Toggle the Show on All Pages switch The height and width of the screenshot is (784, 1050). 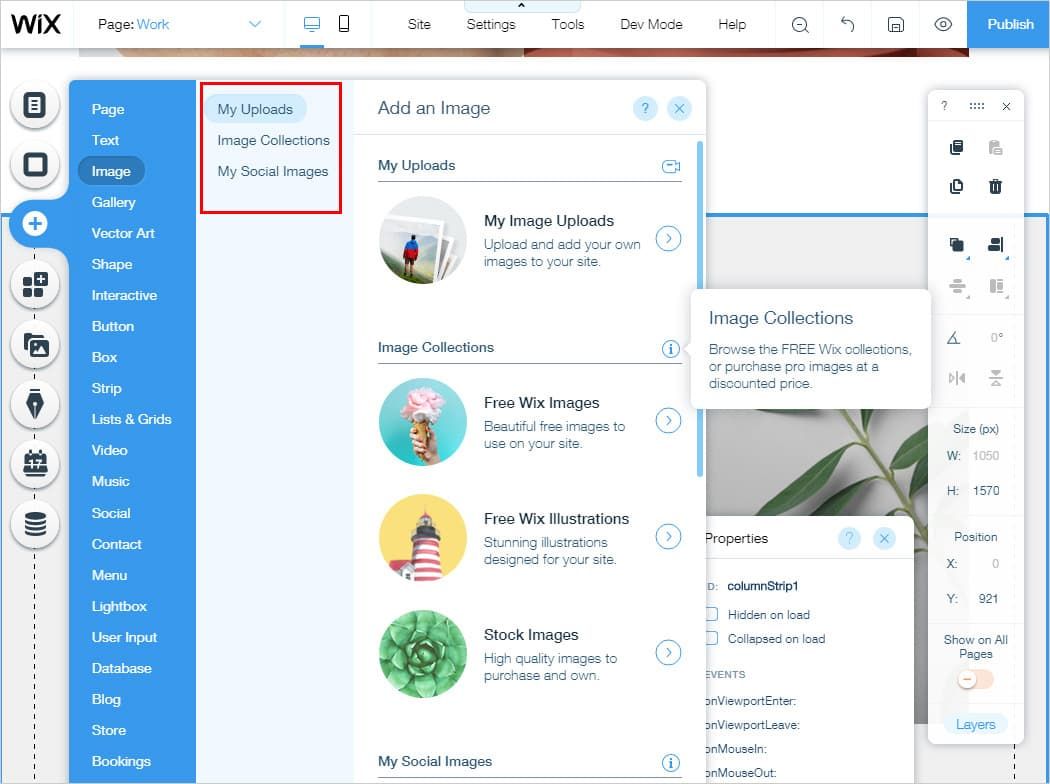pyautogui.click(x=975, y=680)
